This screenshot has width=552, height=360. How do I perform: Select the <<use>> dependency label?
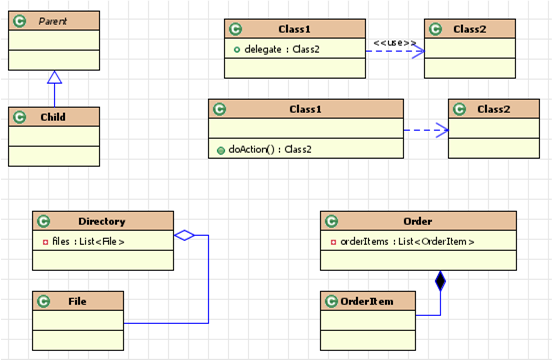(395, 43)
